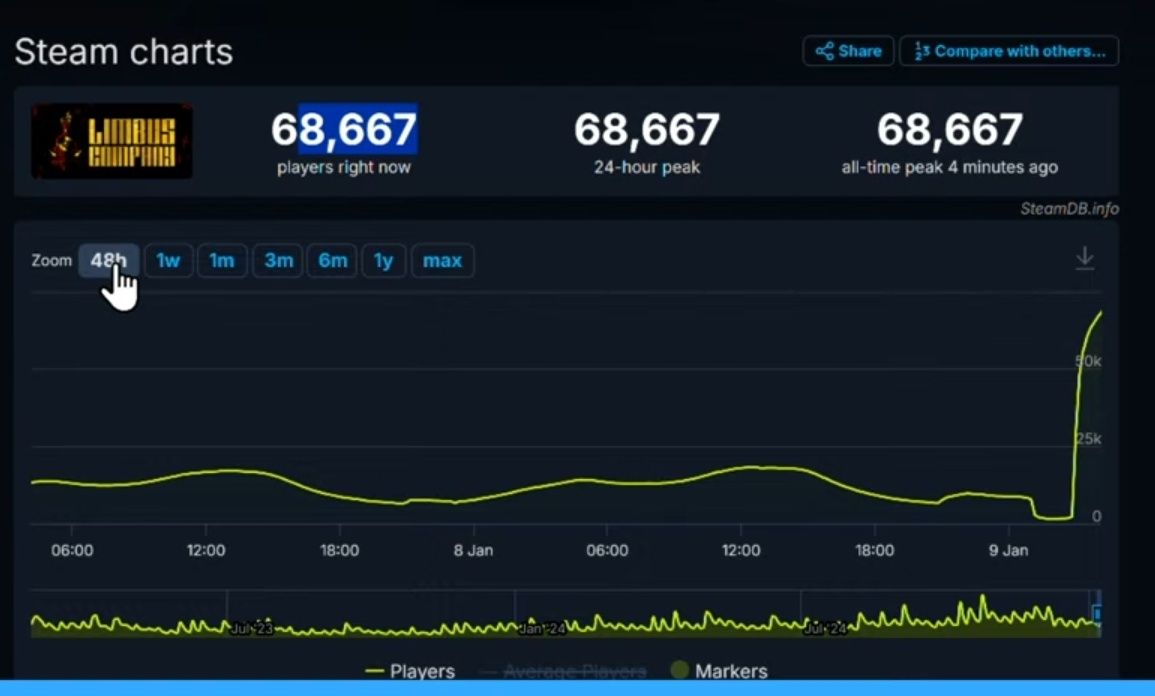This screenshot has width=1155, height=696.
Task: Click the Jul '23 navigator marker
Action: click(x=252, y=628)
